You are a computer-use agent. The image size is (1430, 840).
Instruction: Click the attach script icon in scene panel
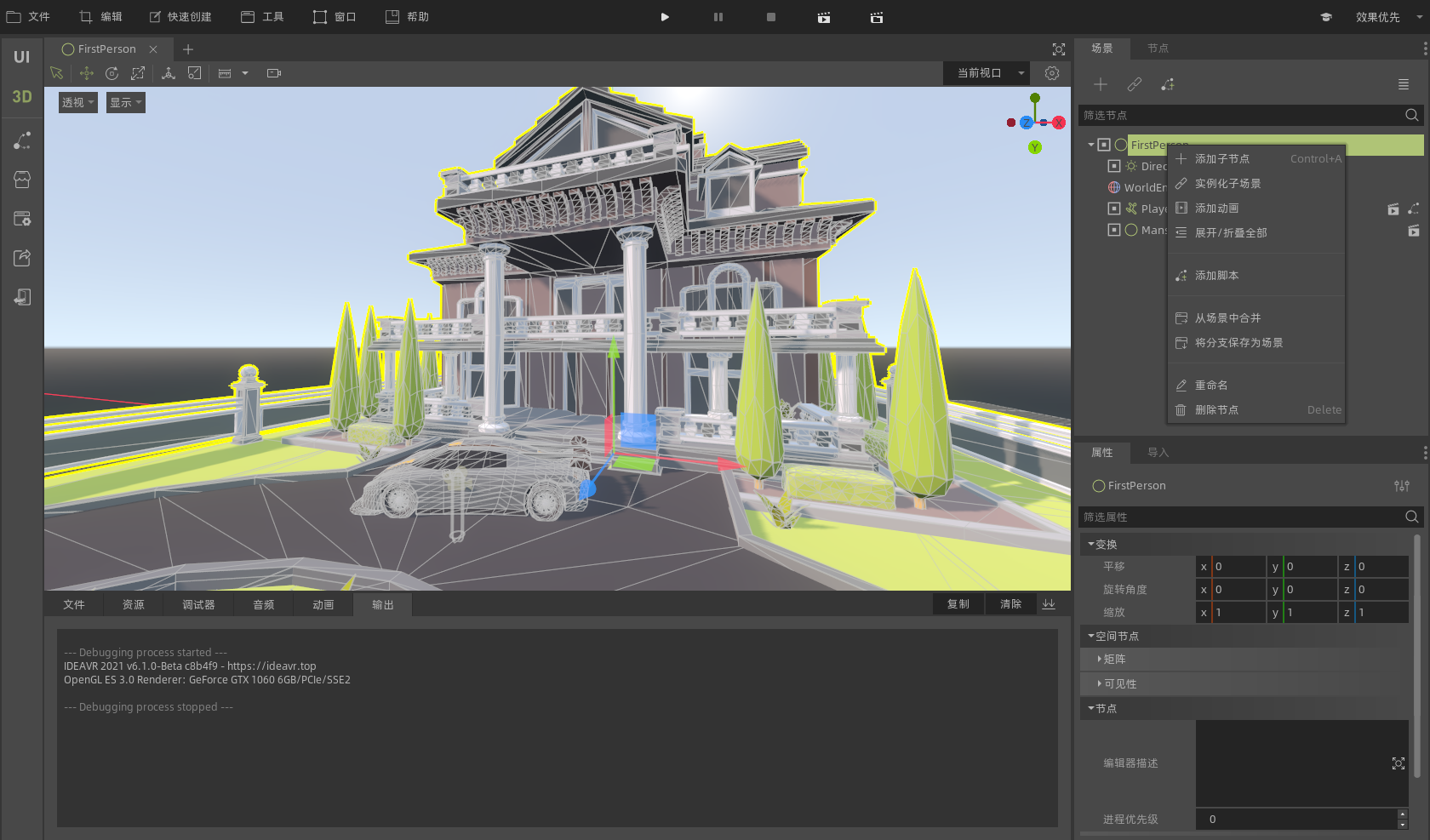1168,84
